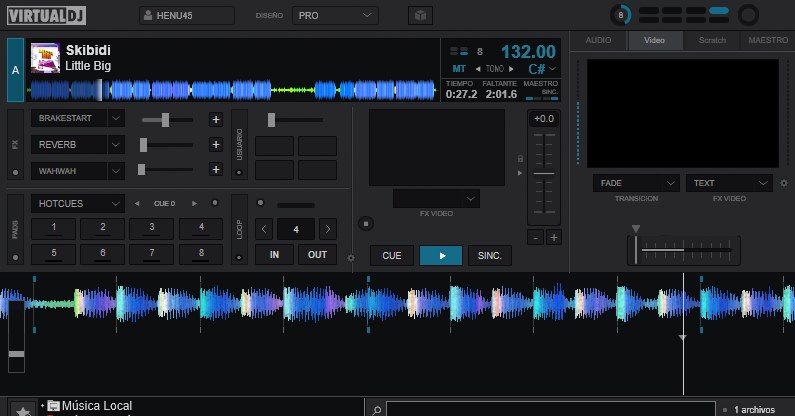Activate the BRAKESTART effect name button
The width and height of the screenshot is (795, 416).
(69, 118)
